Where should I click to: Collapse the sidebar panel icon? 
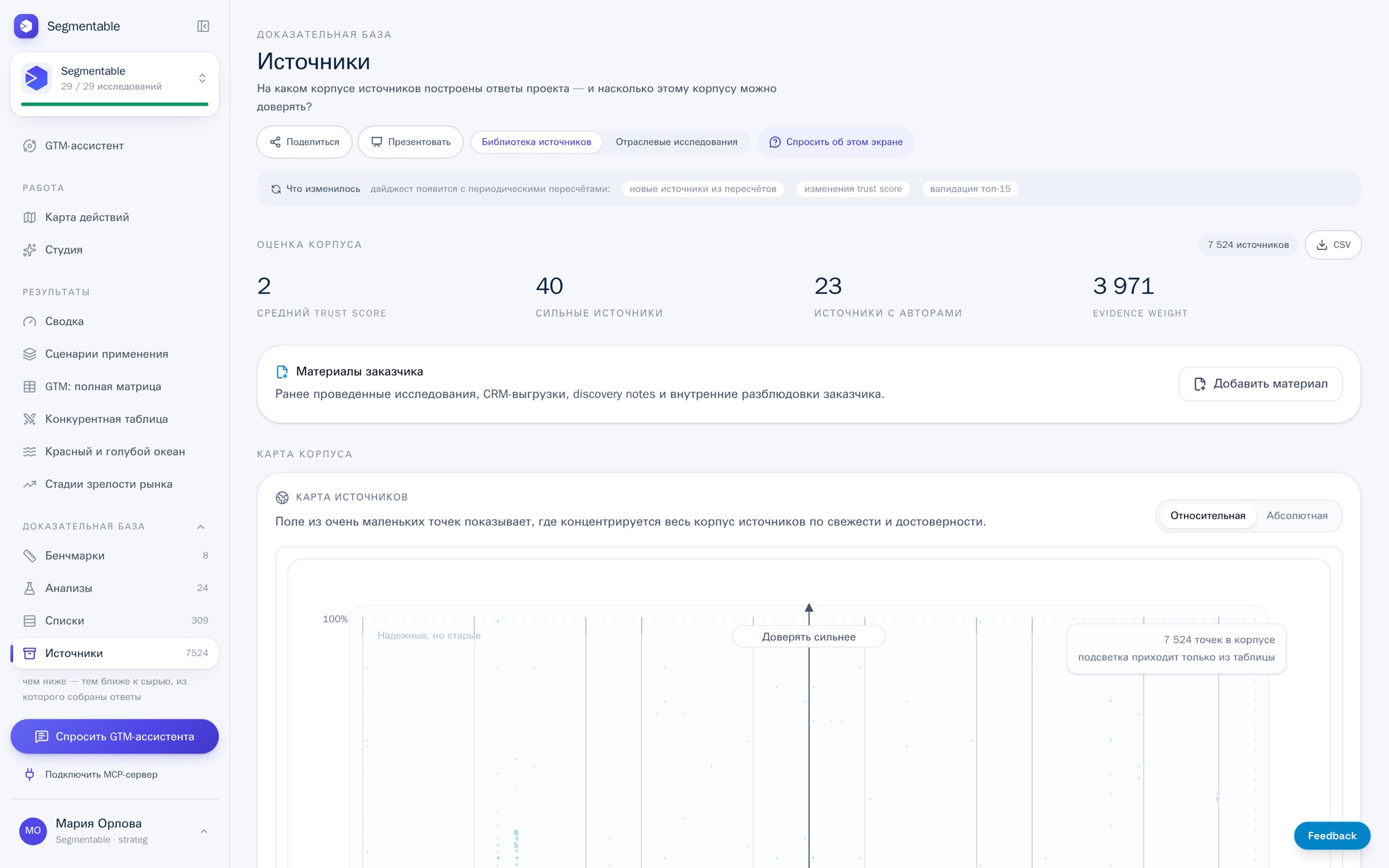(203, 26)
